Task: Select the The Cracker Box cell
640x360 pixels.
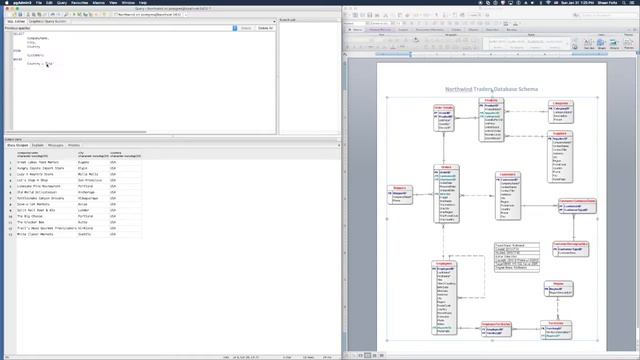Action: click(46, 222)
